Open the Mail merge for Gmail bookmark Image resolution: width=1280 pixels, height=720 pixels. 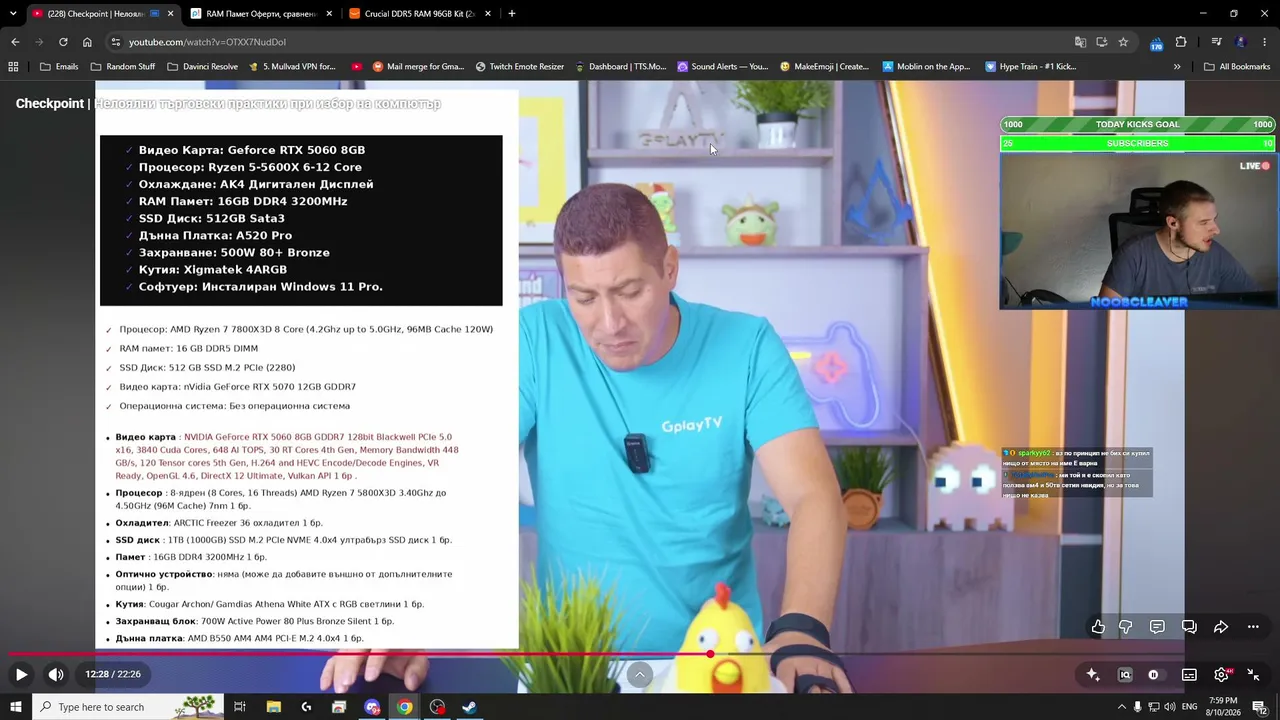[418, 67]
